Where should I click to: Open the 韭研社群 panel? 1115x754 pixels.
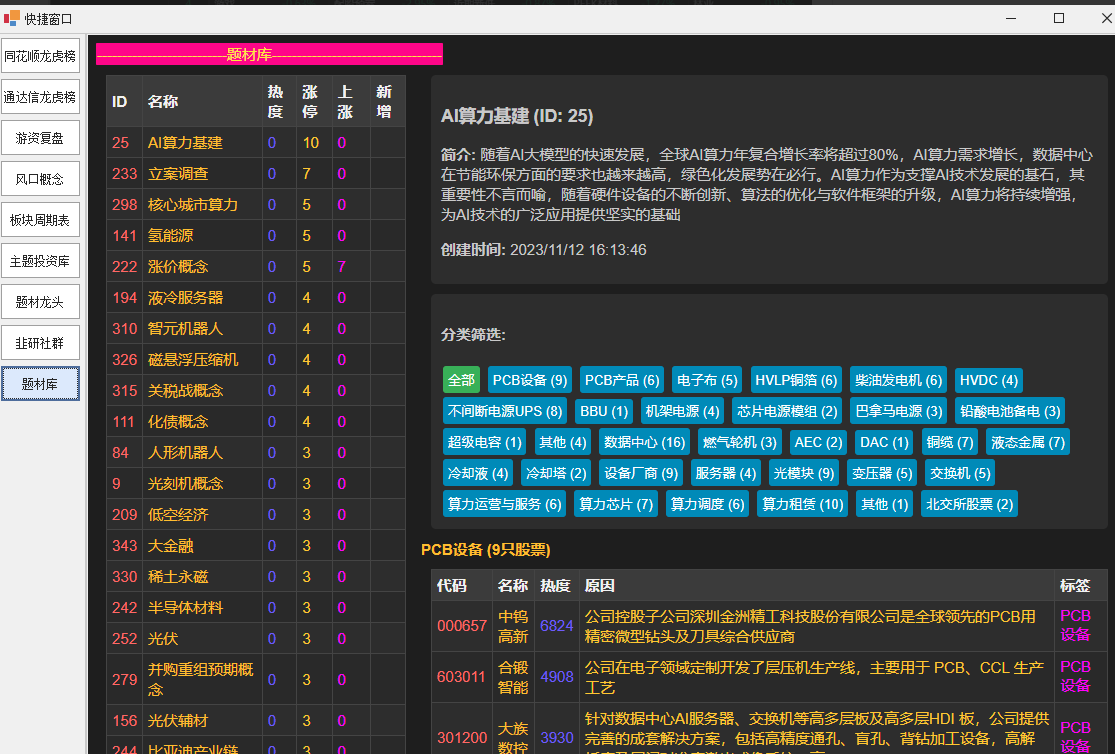40,342
